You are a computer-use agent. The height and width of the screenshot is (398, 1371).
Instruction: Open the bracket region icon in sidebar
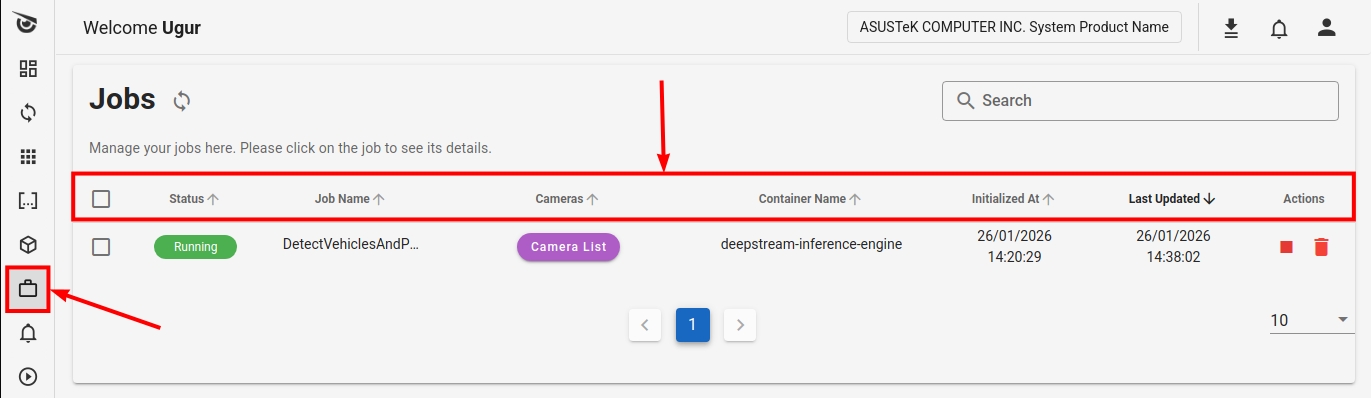click(x=28, y=201)
